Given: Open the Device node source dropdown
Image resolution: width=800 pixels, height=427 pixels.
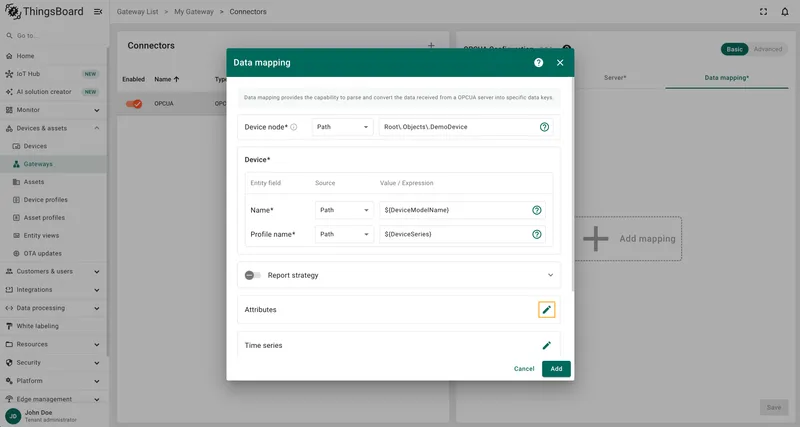Looking at the screenshot, I should 342,127.
